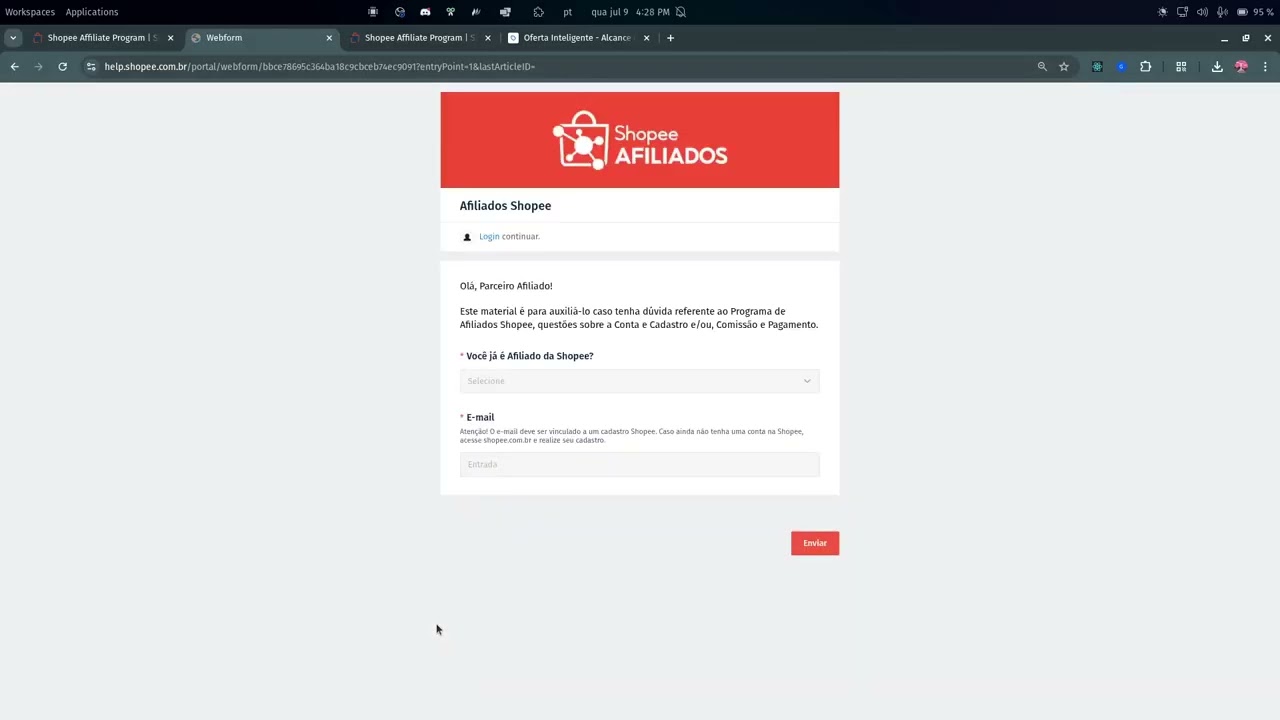Switch to the Oferta Inteligente tab
This screenshot has width=1280, height=720.
point(578,38)
